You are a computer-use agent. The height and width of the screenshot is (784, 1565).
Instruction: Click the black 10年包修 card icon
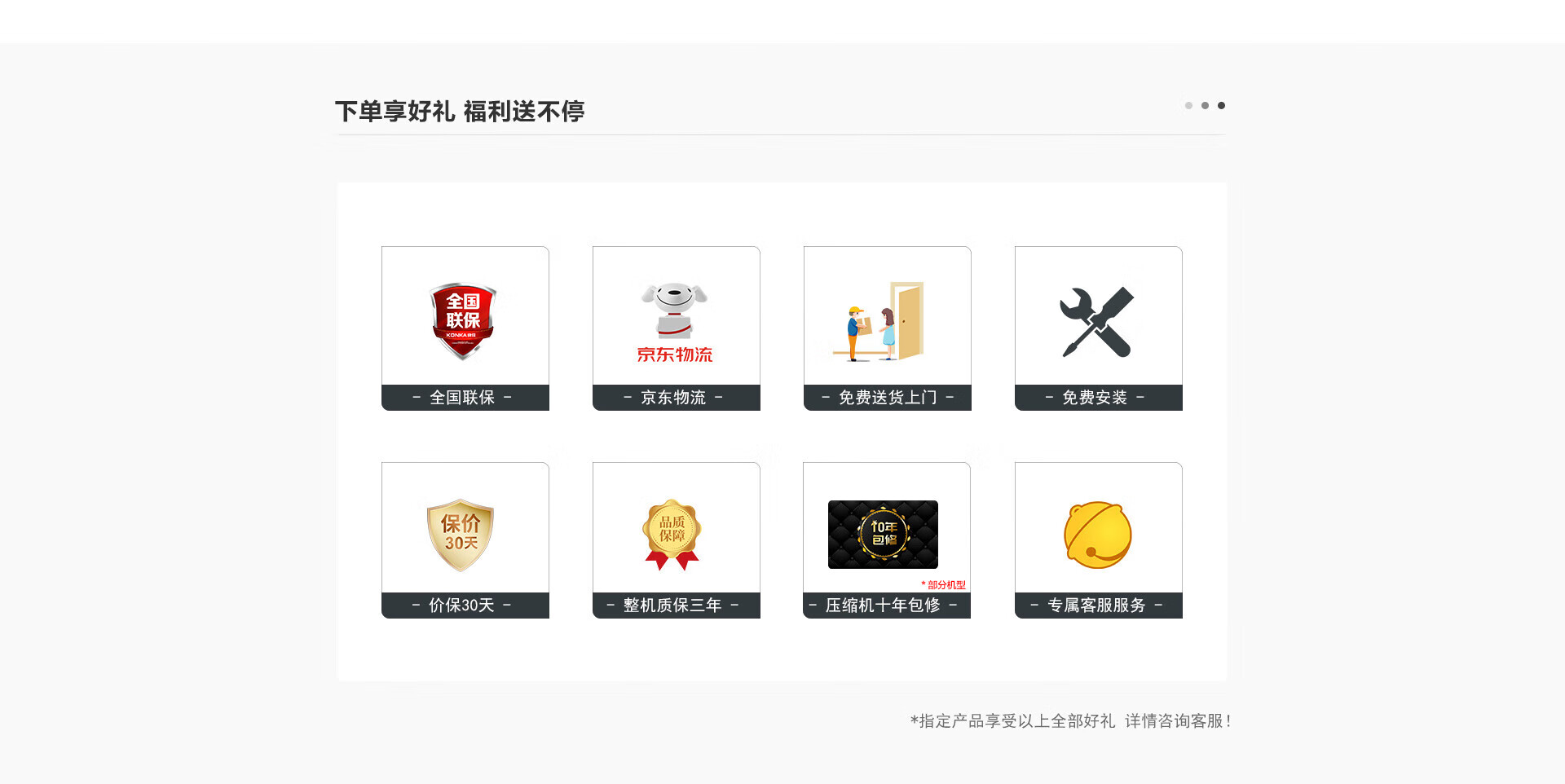click(883, 535)
